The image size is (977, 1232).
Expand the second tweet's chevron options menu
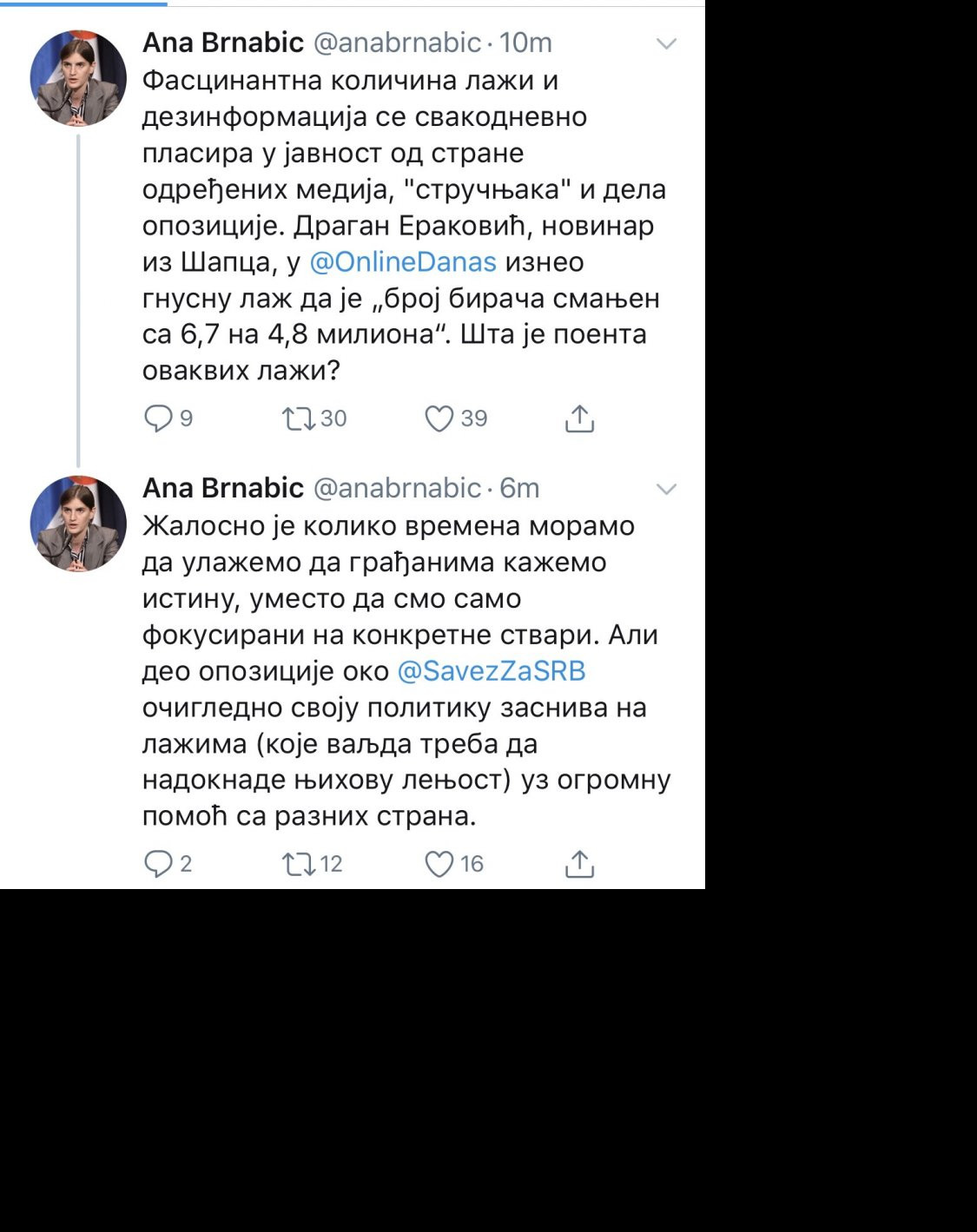point(666,489)
